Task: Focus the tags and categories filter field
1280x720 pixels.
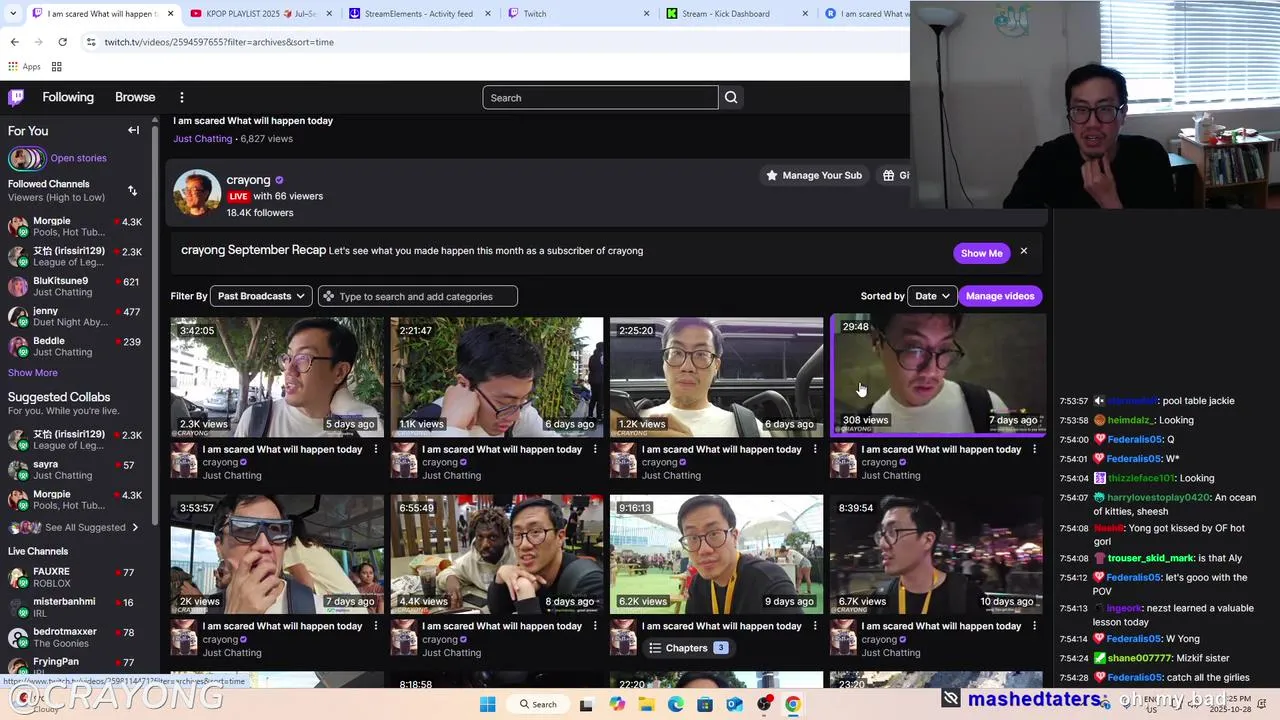Action: (418, 296)
